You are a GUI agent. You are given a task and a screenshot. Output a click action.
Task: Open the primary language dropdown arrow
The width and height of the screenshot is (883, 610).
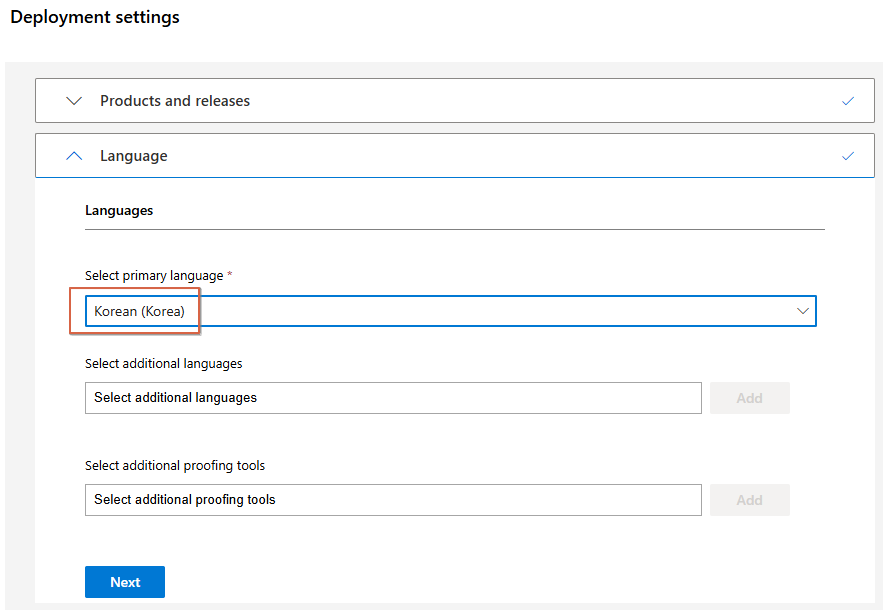pyautogui.click(x=802, y=311)
